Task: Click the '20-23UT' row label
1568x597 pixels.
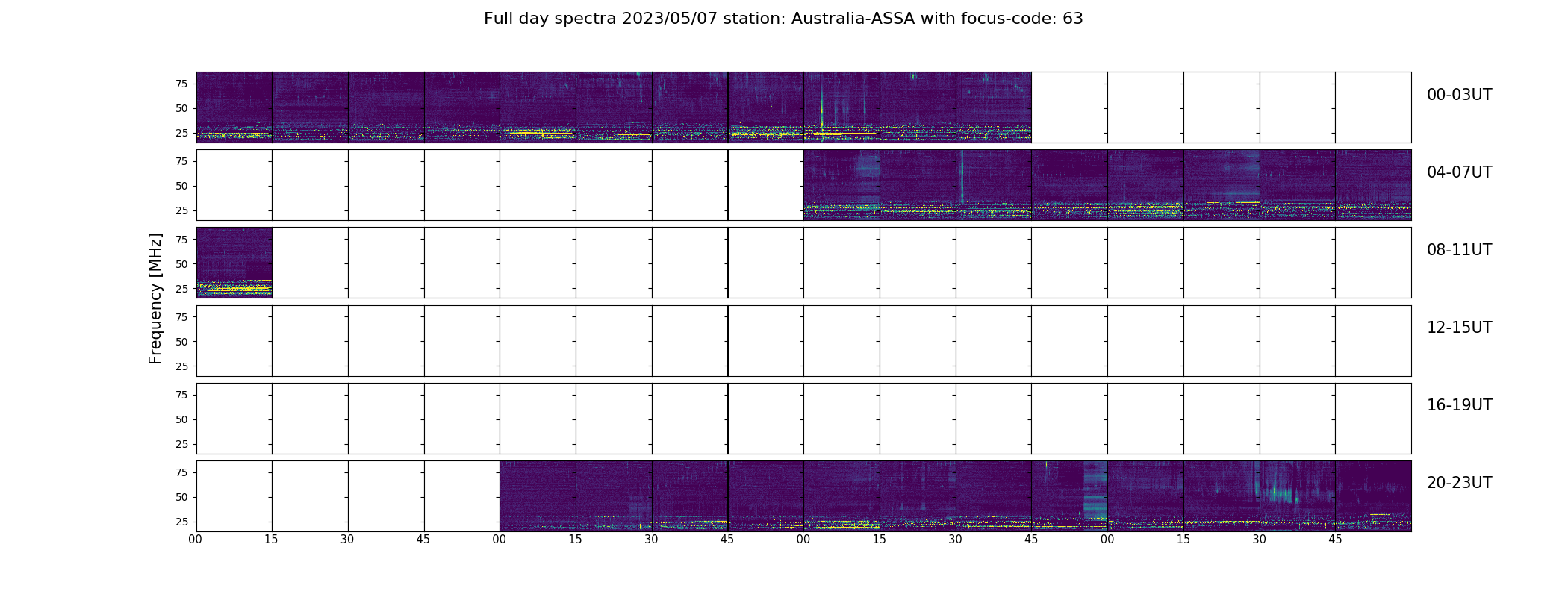Action: pyautogui.click(x=1459, y=483)
